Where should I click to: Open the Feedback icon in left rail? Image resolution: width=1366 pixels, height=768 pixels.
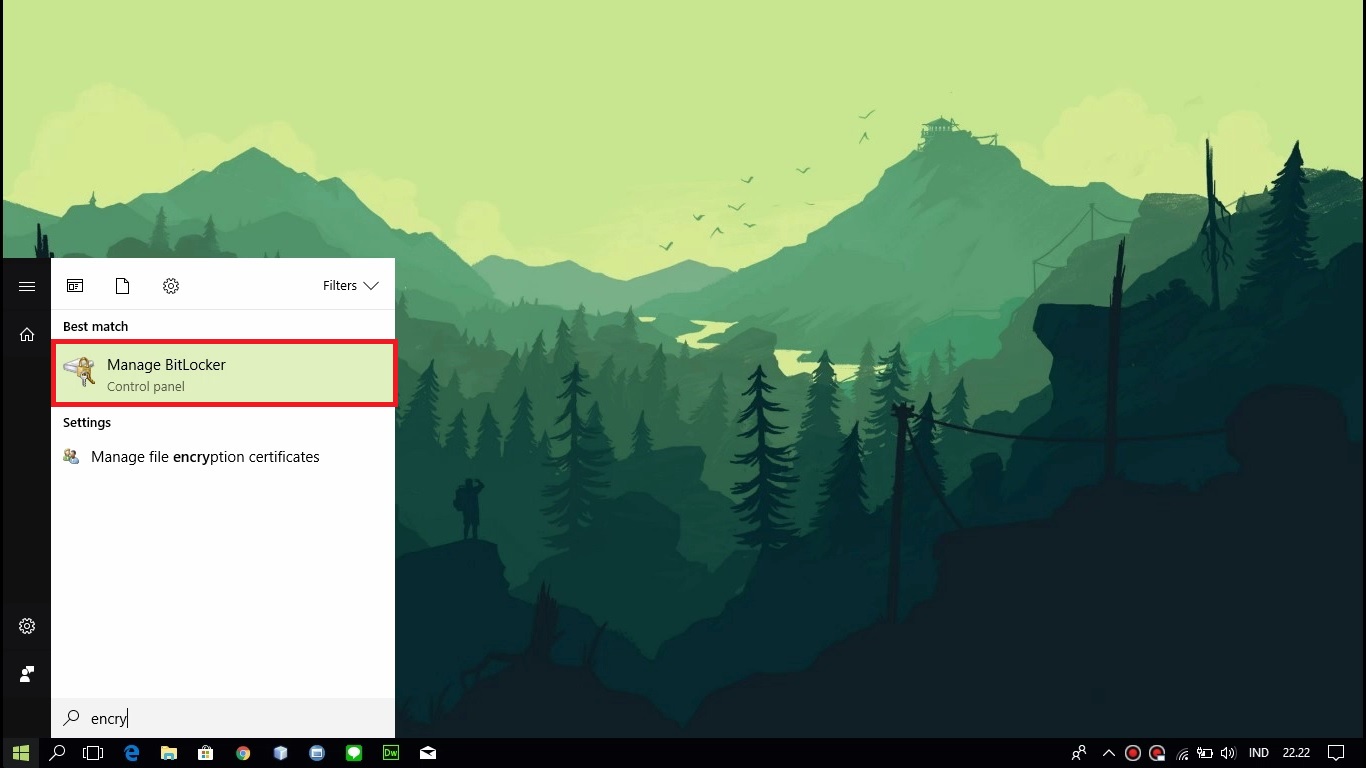(27, 674)
